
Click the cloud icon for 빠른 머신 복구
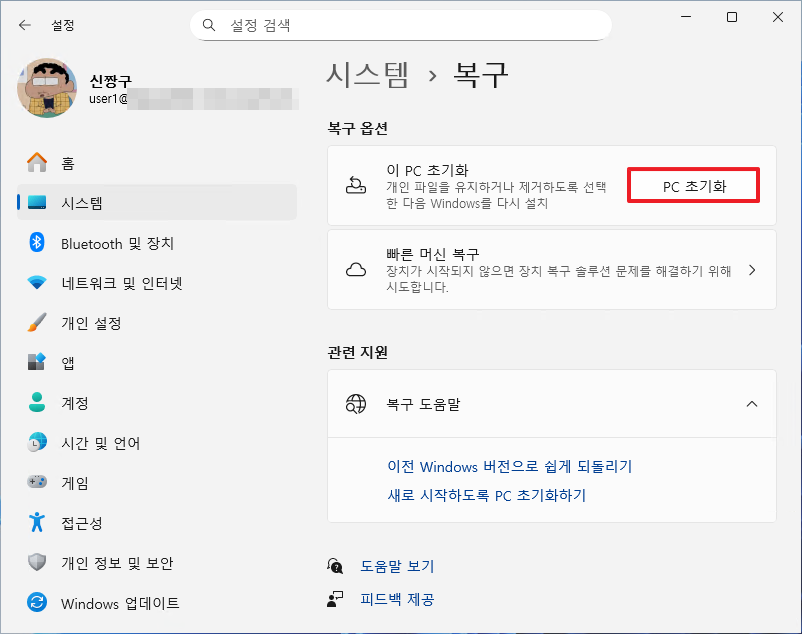point(356,269)
